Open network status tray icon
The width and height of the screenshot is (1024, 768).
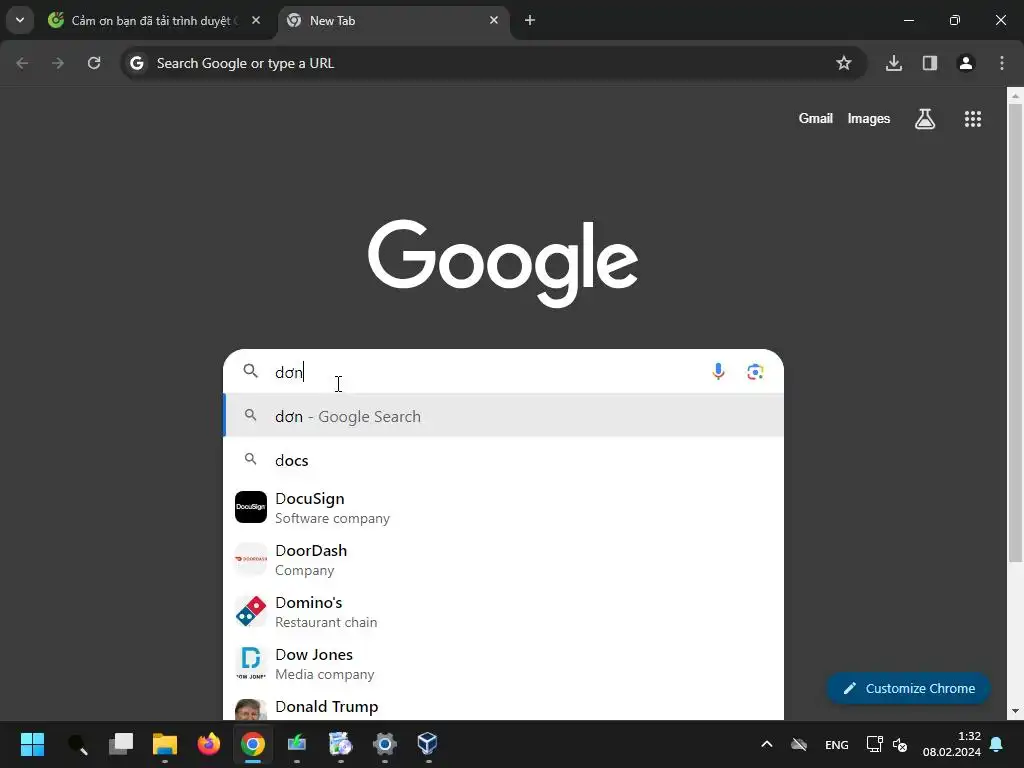[874, 744]
